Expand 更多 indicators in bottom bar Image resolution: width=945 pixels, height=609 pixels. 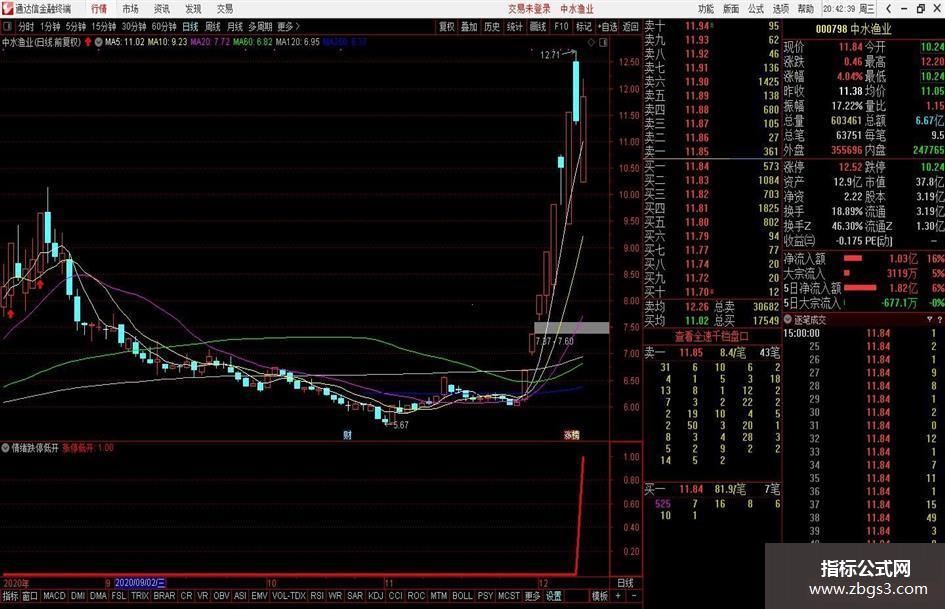(x=532, y=596)
